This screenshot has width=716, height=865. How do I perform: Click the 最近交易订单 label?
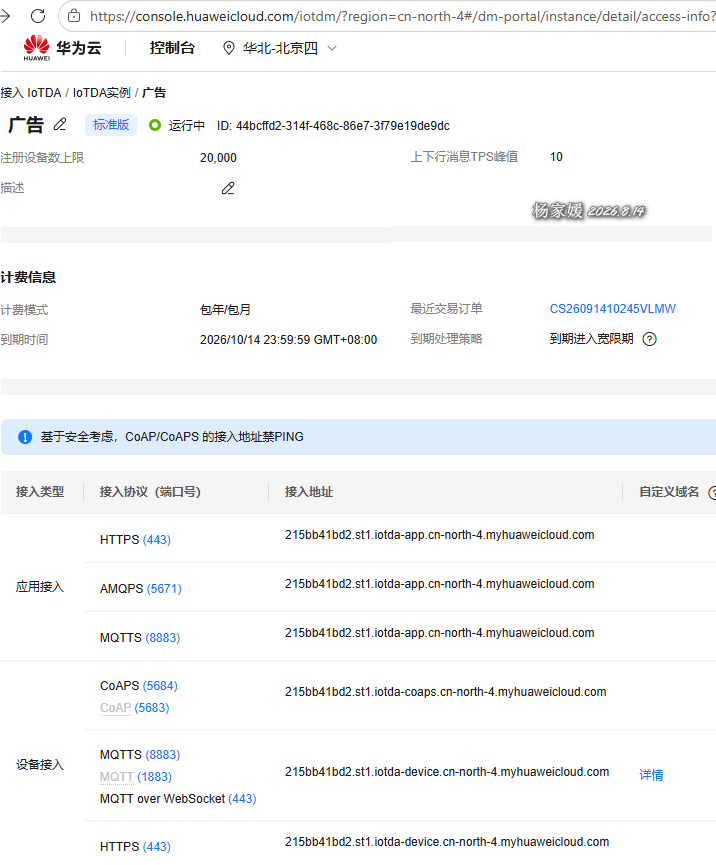coord(446,309)
